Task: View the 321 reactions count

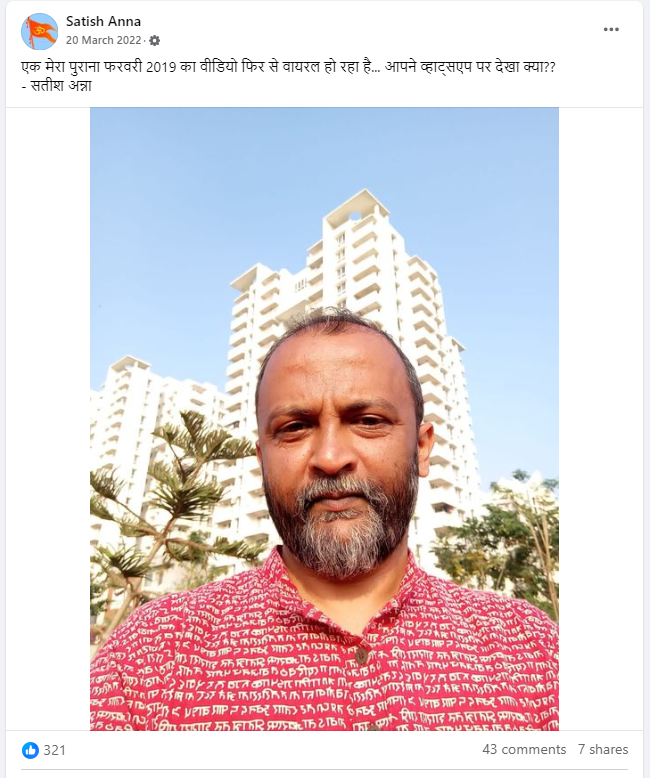Action: pos(55,750)
